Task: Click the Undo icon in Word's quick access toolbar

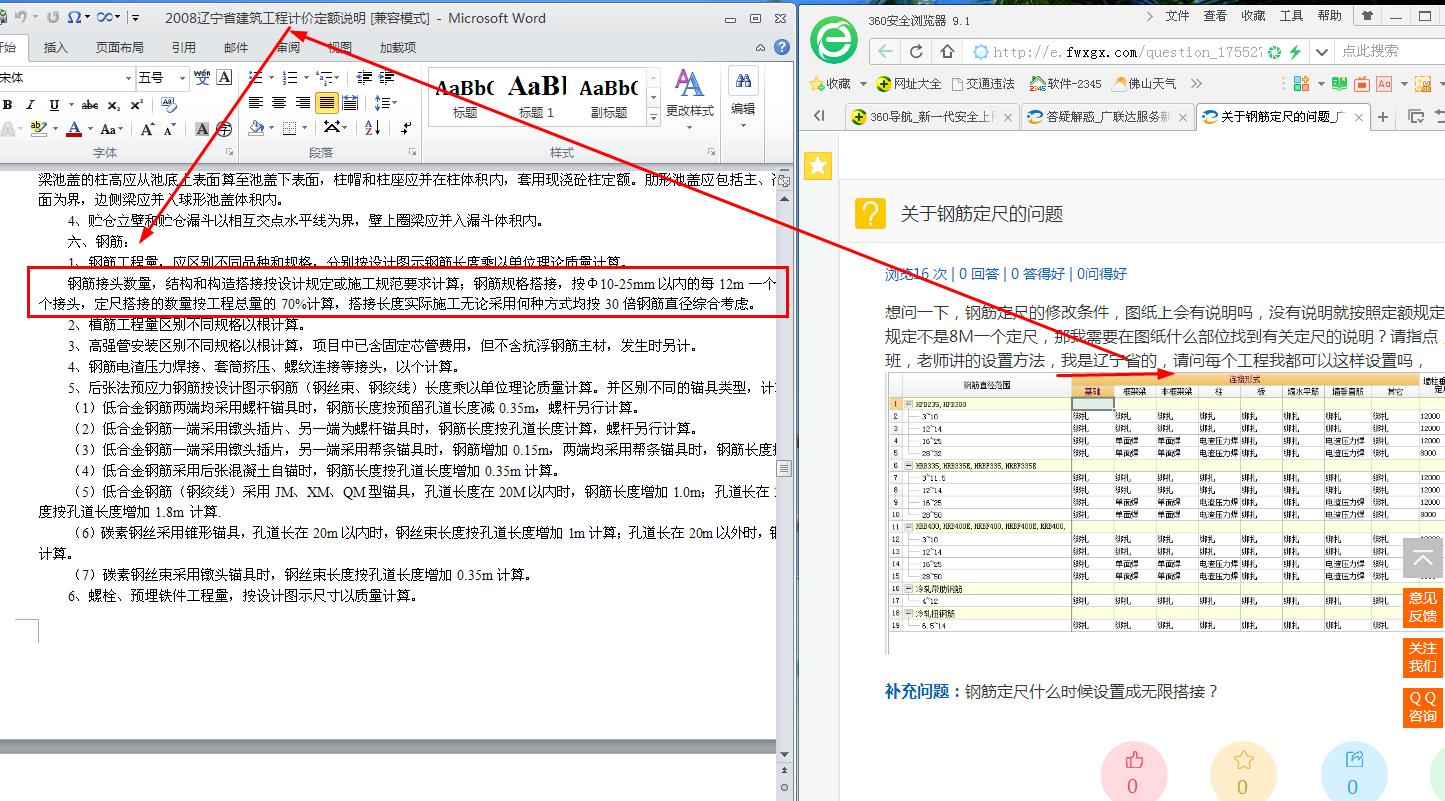Action: point(22,18)
